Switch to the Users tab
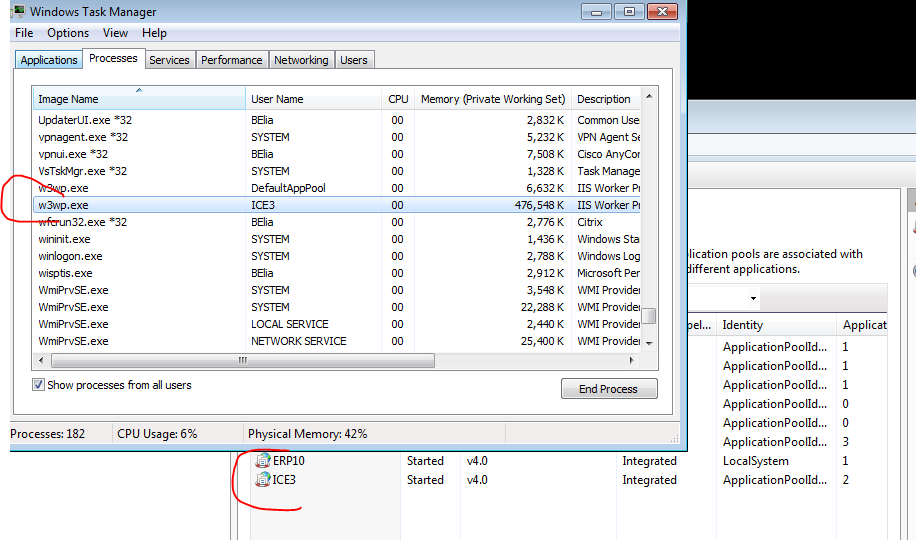 click(x=353, y=60)
